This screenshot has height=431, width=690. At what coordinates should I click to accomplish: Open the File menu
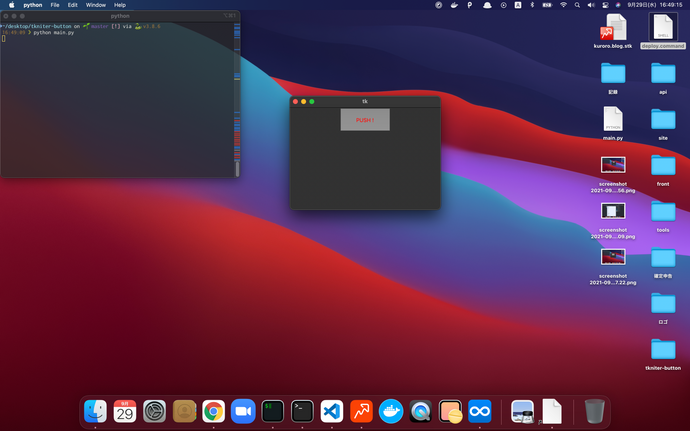55,5
